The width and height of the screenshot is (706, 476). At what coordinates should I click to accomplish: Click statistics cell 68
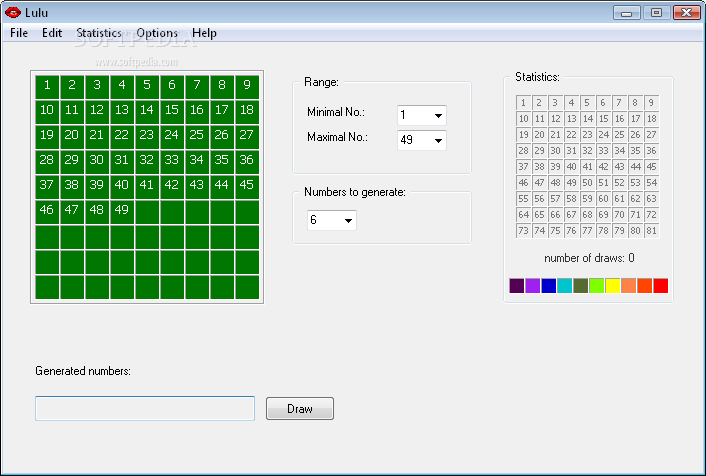587,214
